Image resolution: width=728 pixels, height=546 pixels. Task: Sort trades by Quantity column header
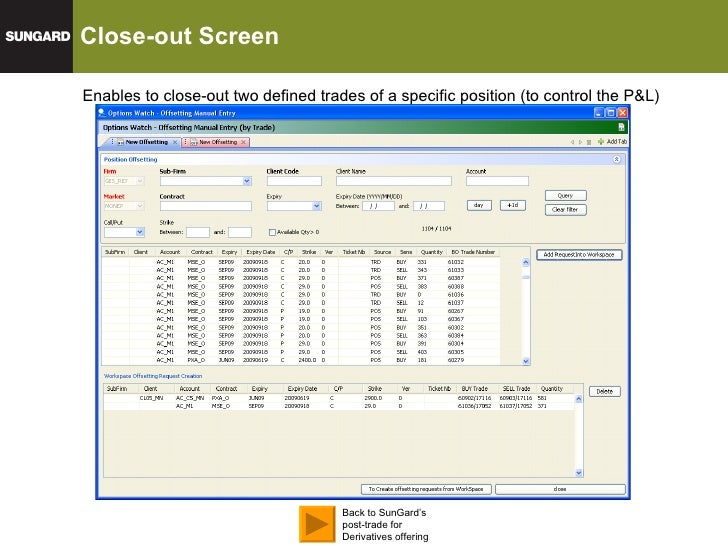coord(431,252)
